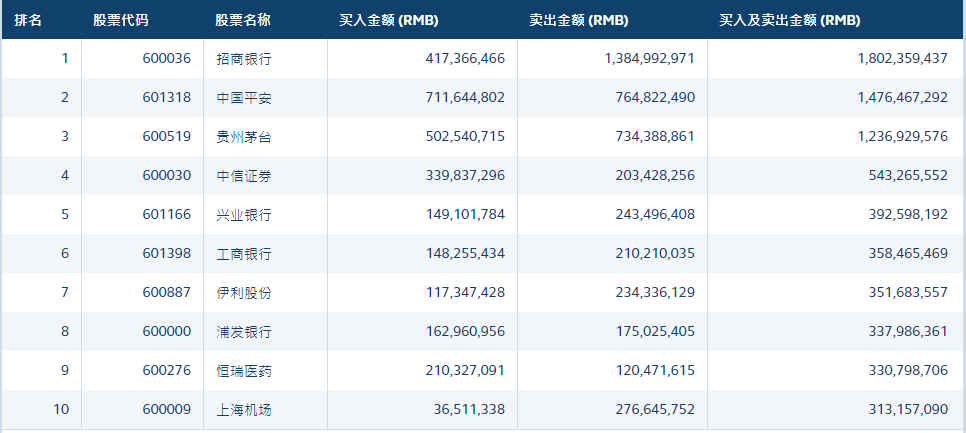Select stock name 工商银行

244,253
